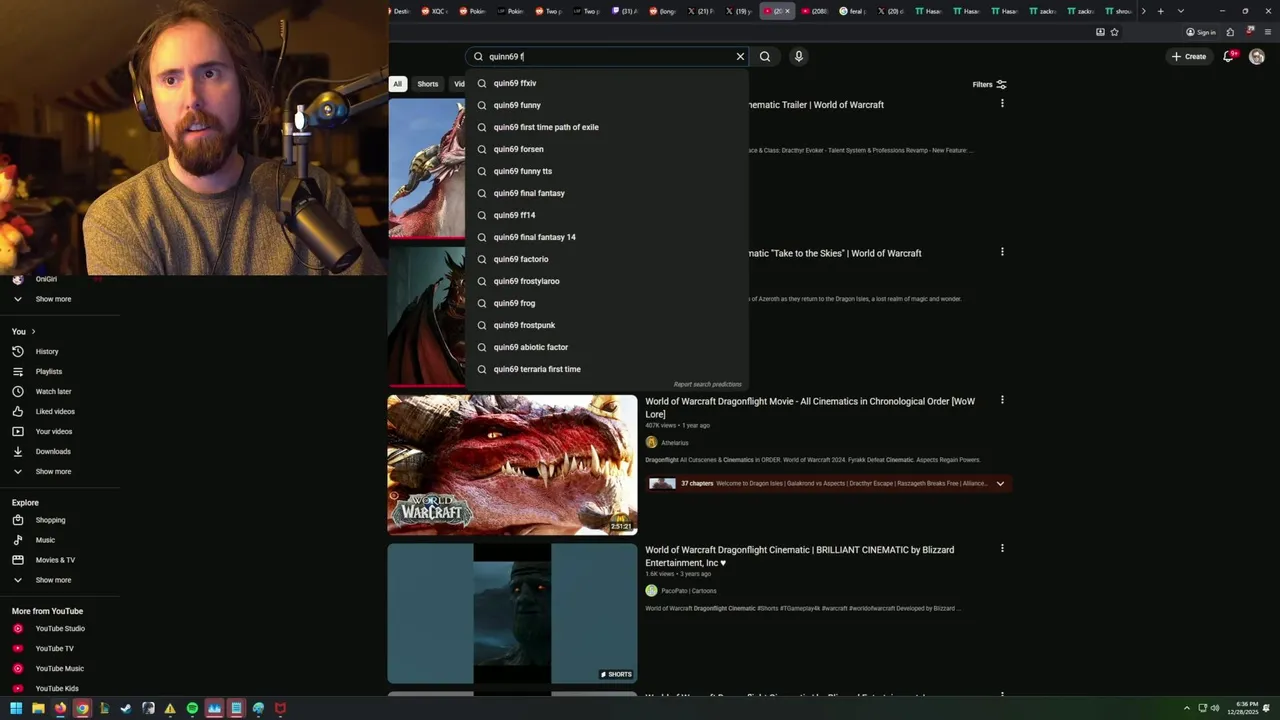The height and width of the screenshot is (720, 1280).
Task: Open YouTube notifications bell
Action: (1229, 57)
